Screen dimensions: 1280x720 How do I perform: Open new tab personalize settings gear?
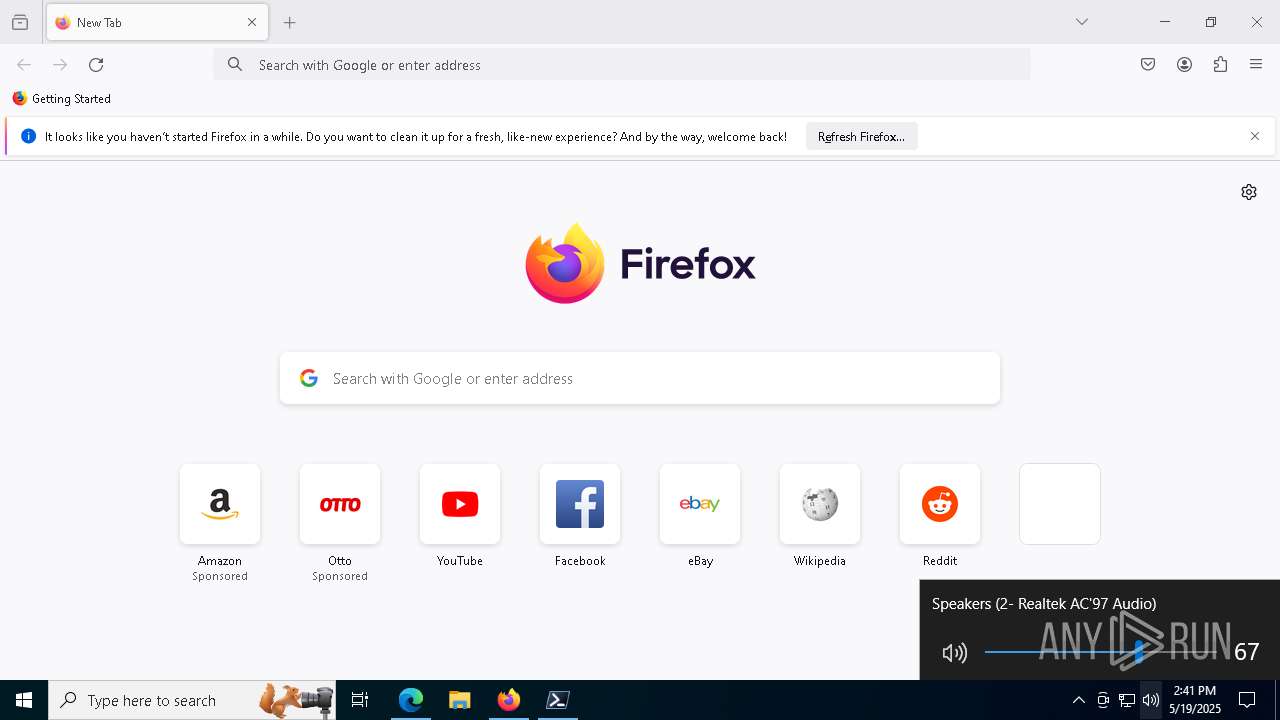pos(1249,192)
